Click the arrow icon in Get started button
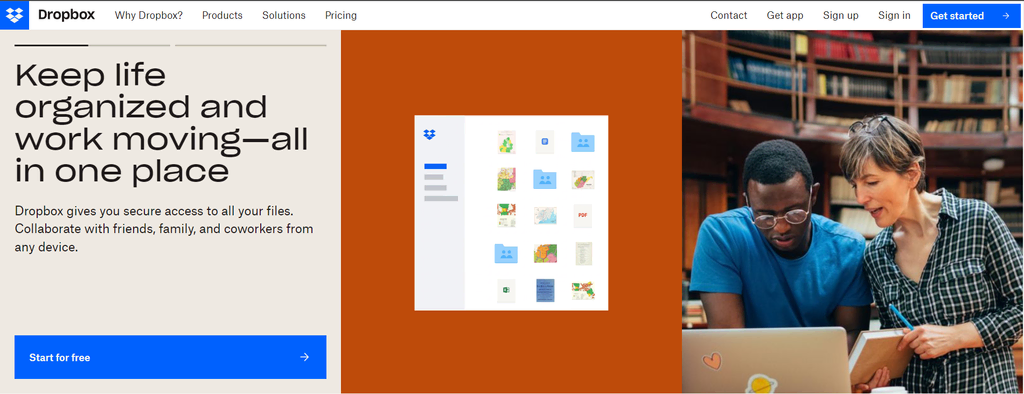 (x=1006, y=16)
